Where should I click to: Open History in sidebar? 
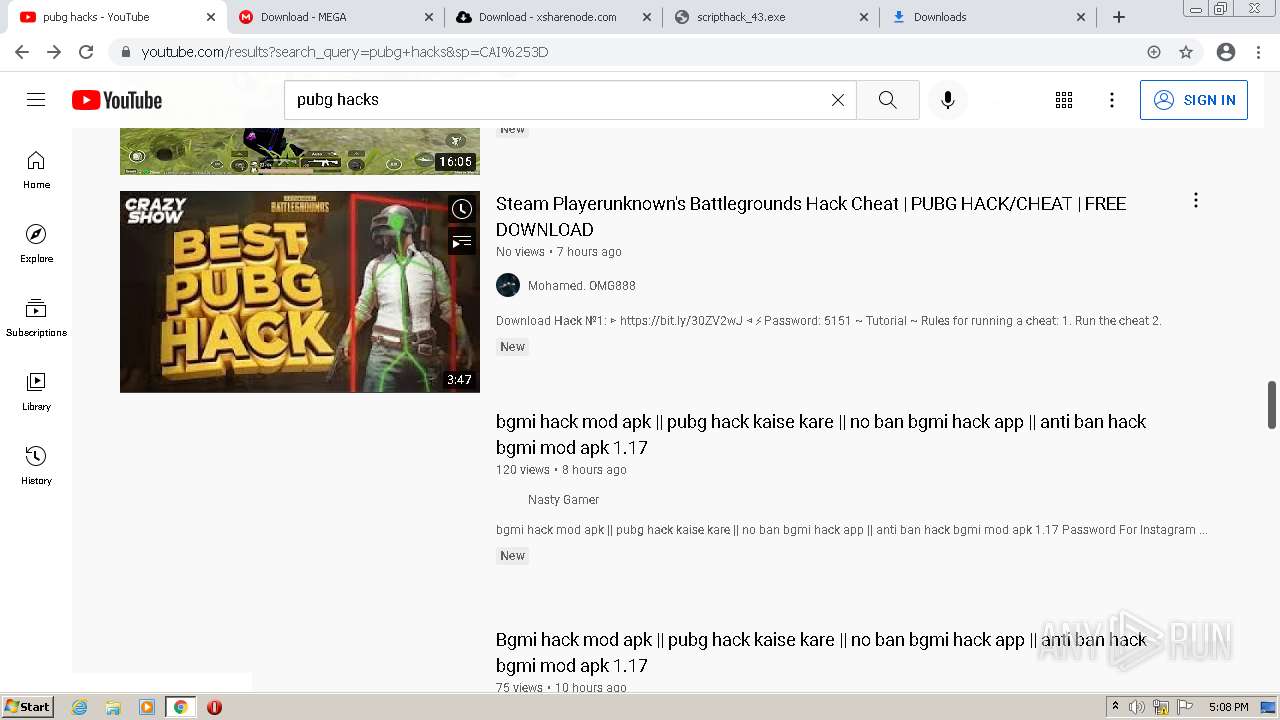[36, 466]
